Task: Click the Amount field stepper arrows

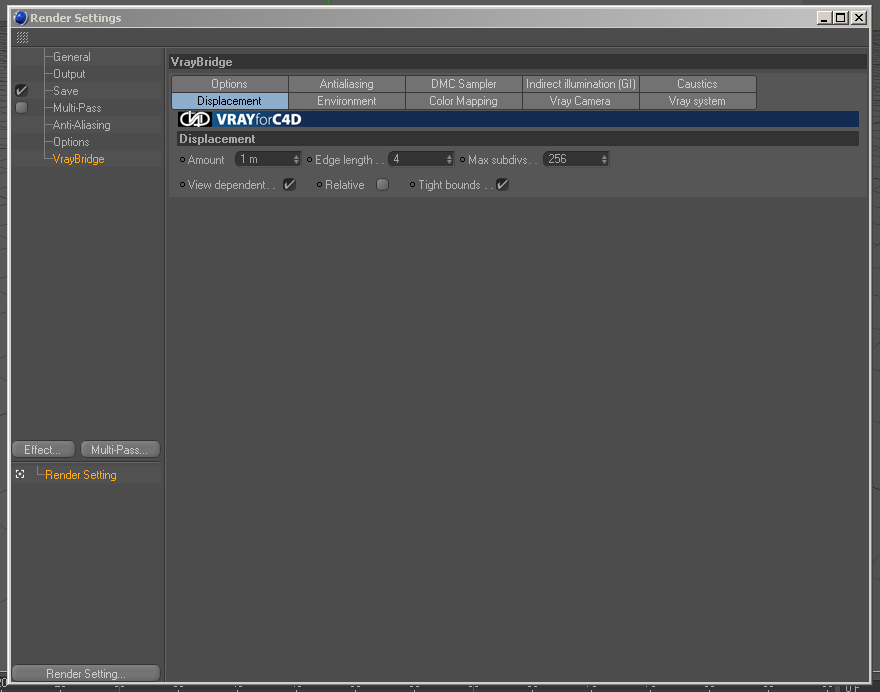Action: (x=296, y=159)
